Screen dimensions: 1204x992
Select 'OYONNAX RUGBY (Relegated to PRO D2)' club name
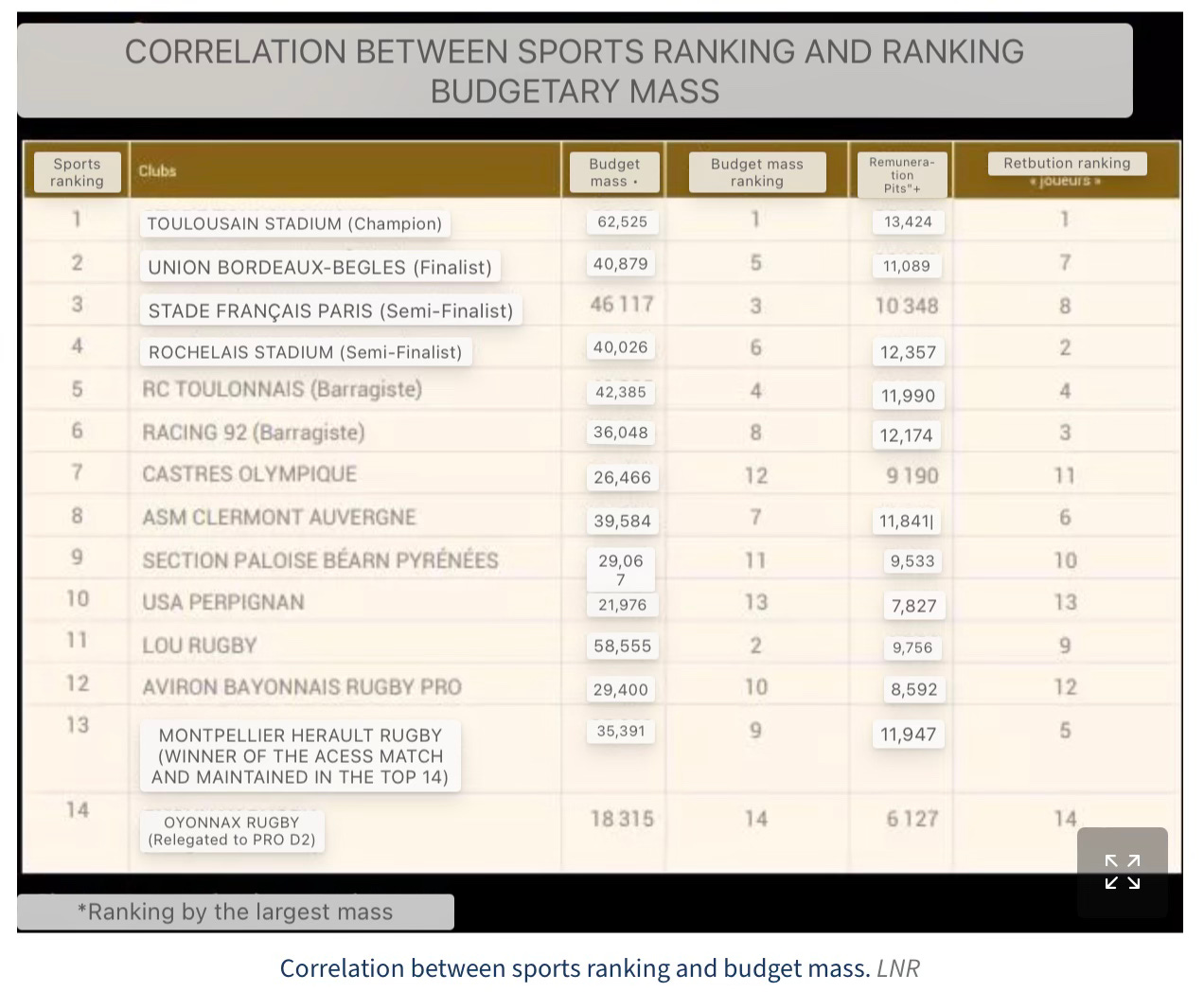click(x=232, y=831)
